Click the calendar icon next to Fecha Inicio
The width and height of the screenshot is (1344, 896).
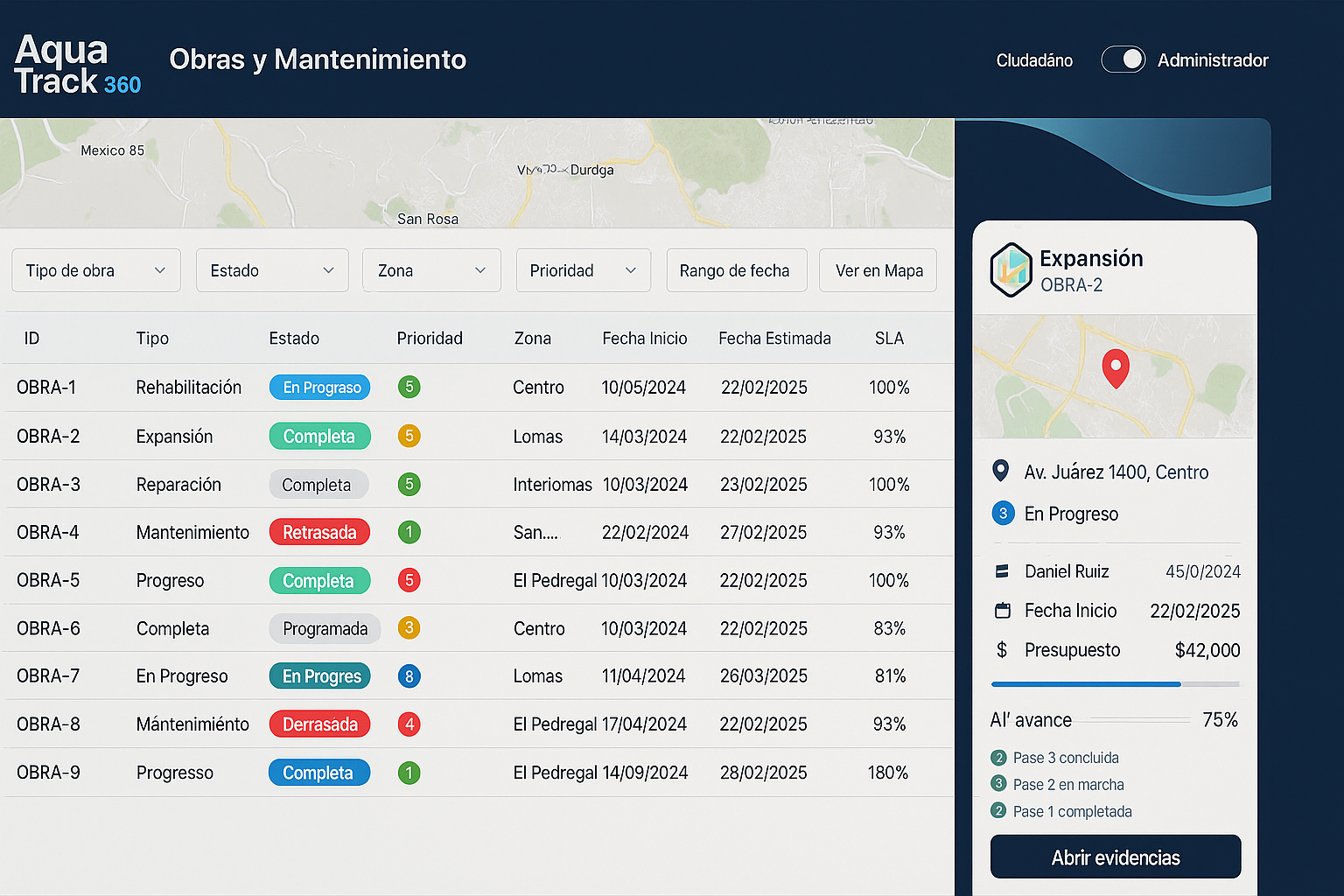tap(1003, 611)
